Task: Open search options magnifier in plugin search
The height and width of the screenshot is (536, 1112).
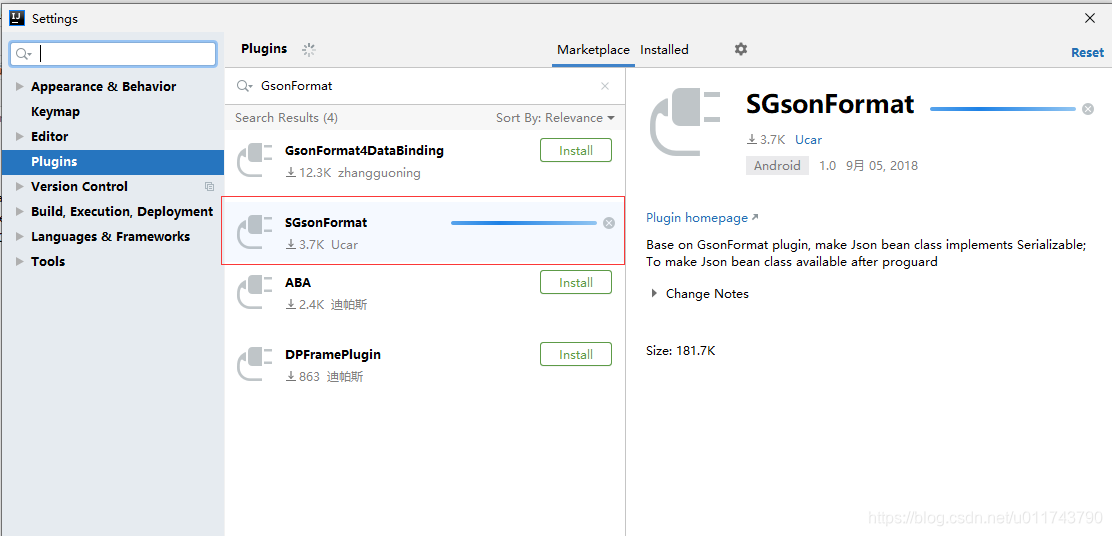Action: coord(244,86)
